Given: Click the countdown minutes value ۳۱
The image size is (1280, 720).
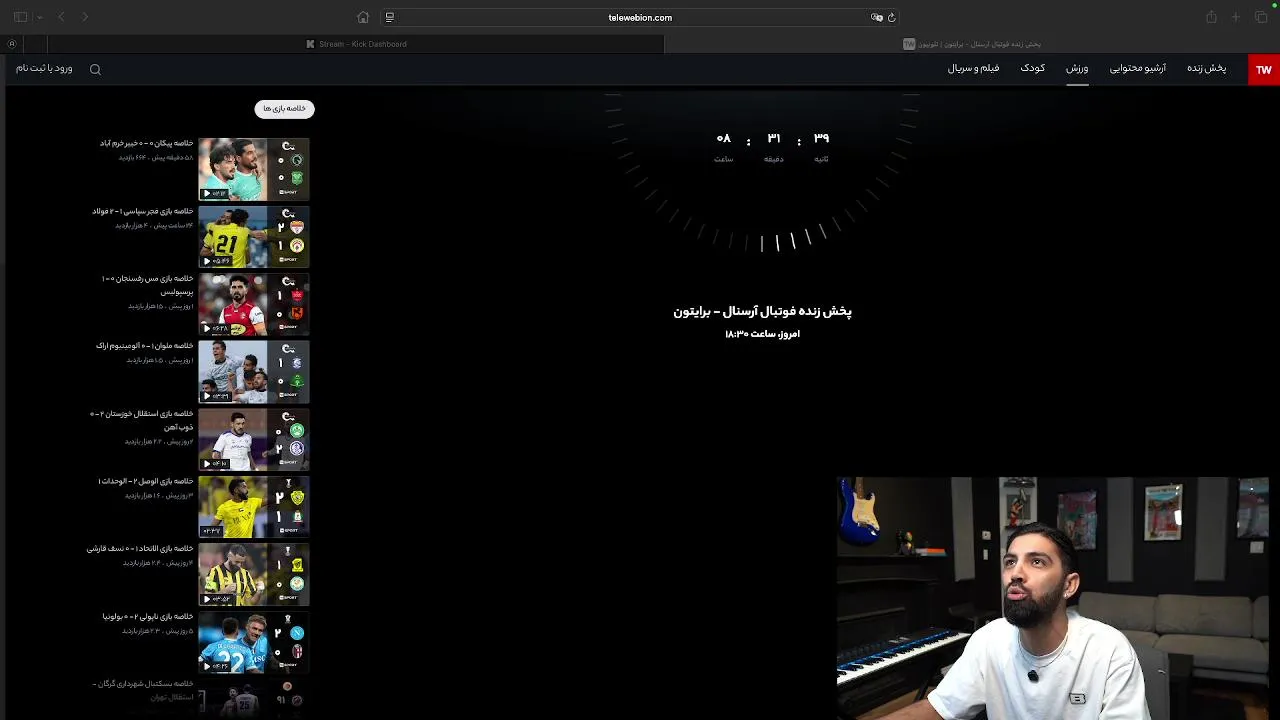Looking at the screenshot, I should tap(773, 138).
